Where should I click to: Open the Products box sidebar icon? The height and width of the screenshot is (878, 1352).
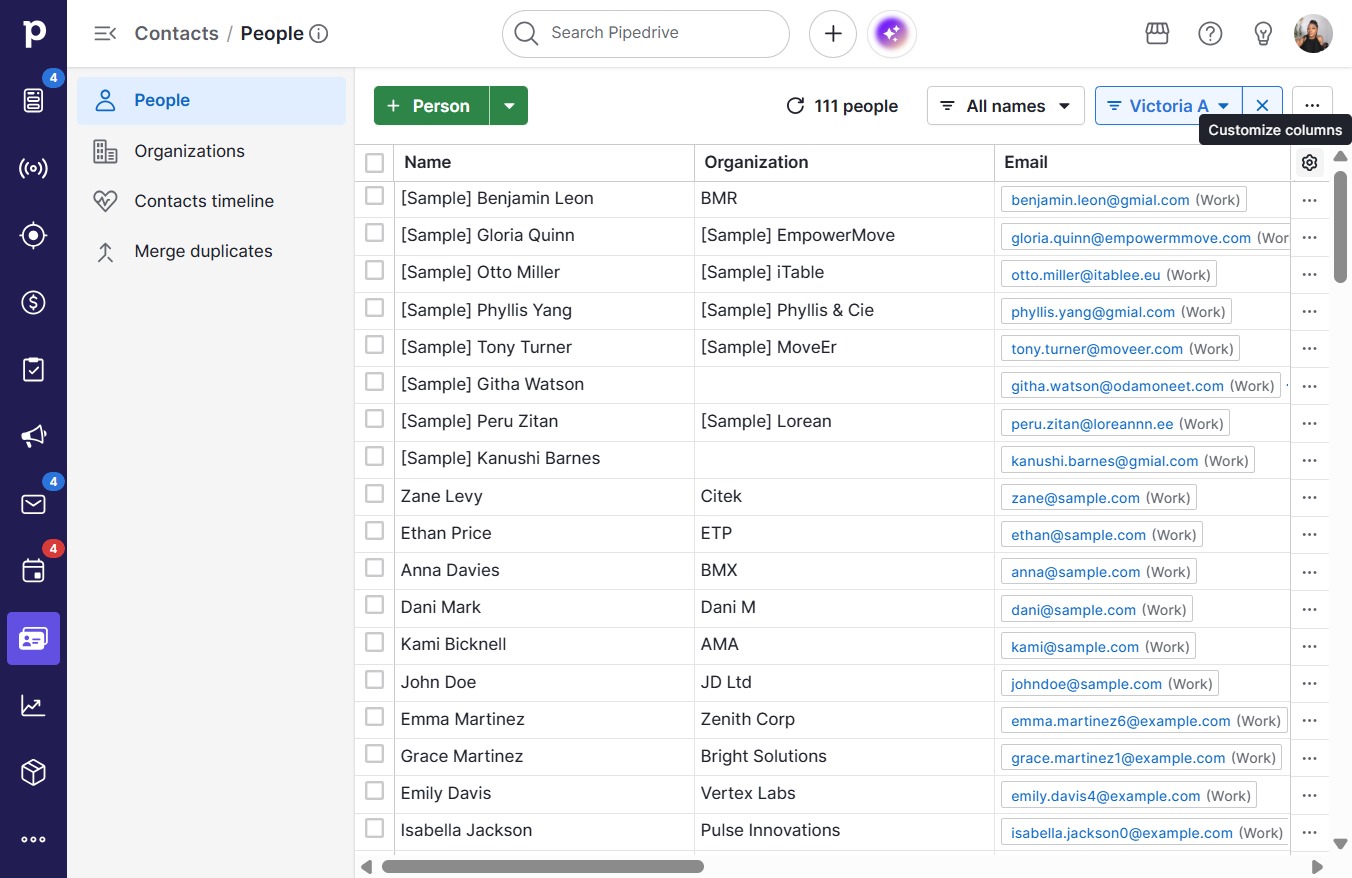pyautogui.click(x=33, y=772)
